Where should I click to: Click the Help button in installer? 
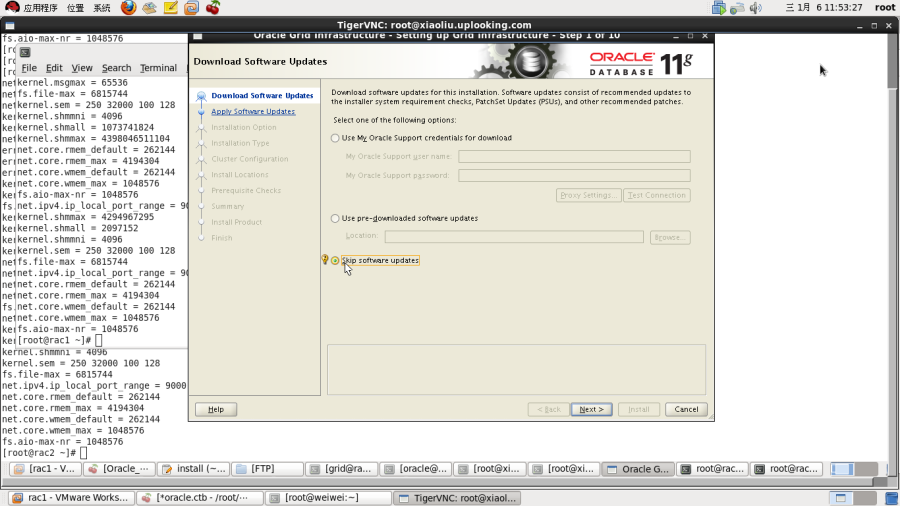[x=216, y=410]
